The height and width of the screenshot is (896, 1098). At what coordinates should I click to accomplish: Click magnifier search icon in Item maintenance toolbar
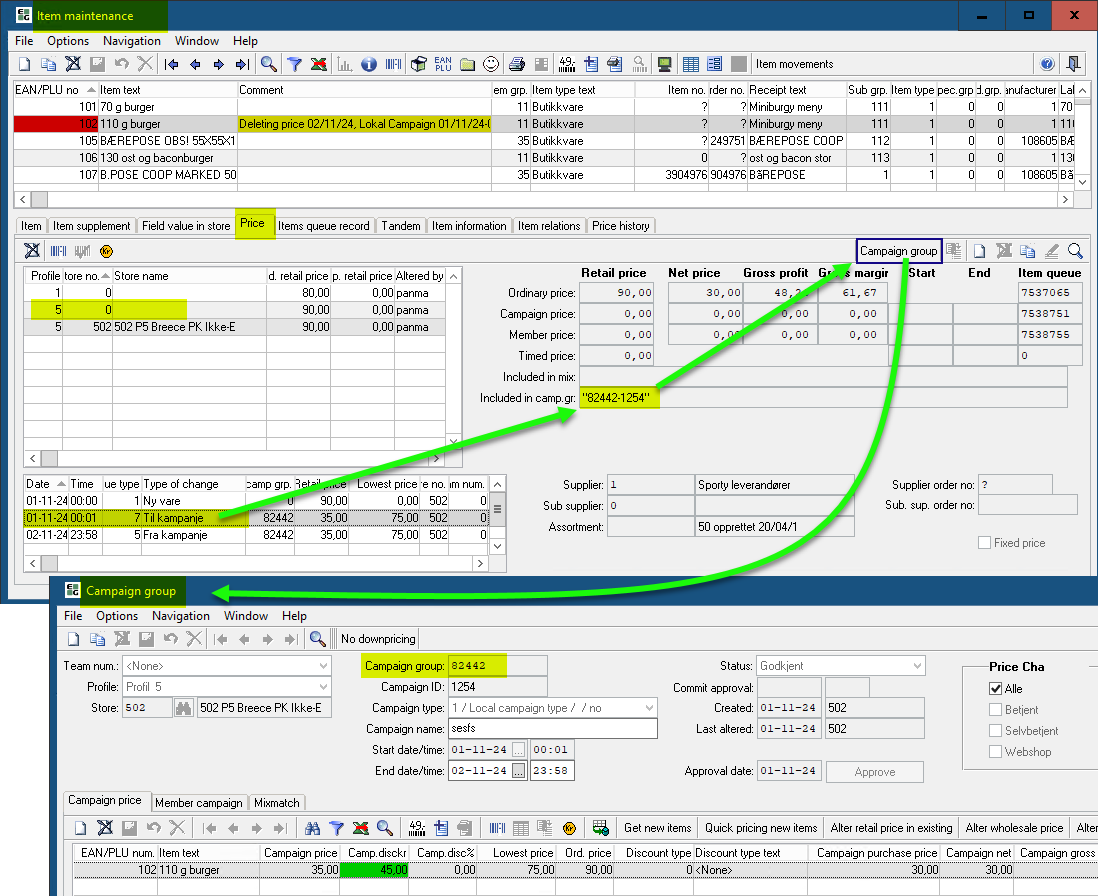point(269,64)
